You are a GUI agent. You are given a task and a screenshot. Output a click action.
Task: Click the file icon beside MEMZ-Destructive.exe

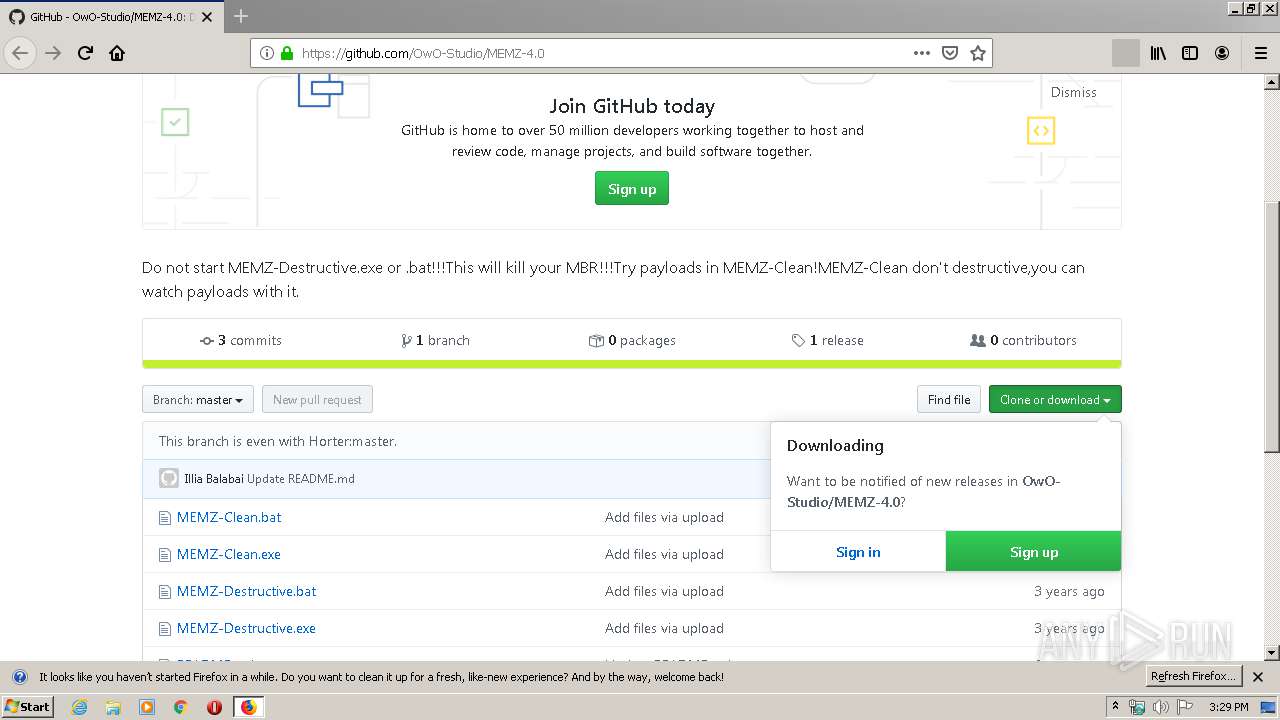click(165, 628)
